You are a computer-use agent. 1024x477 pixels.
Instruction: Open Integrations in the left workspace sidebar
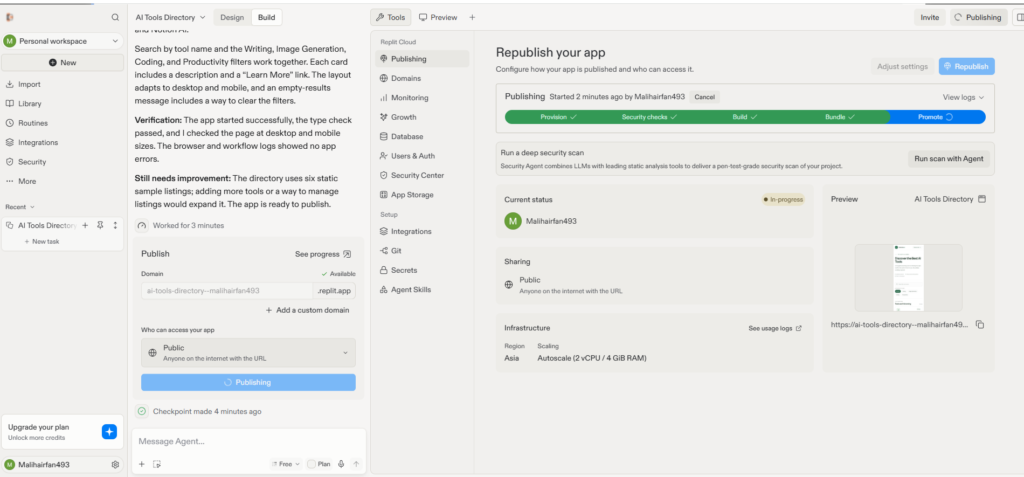point(38,142)
